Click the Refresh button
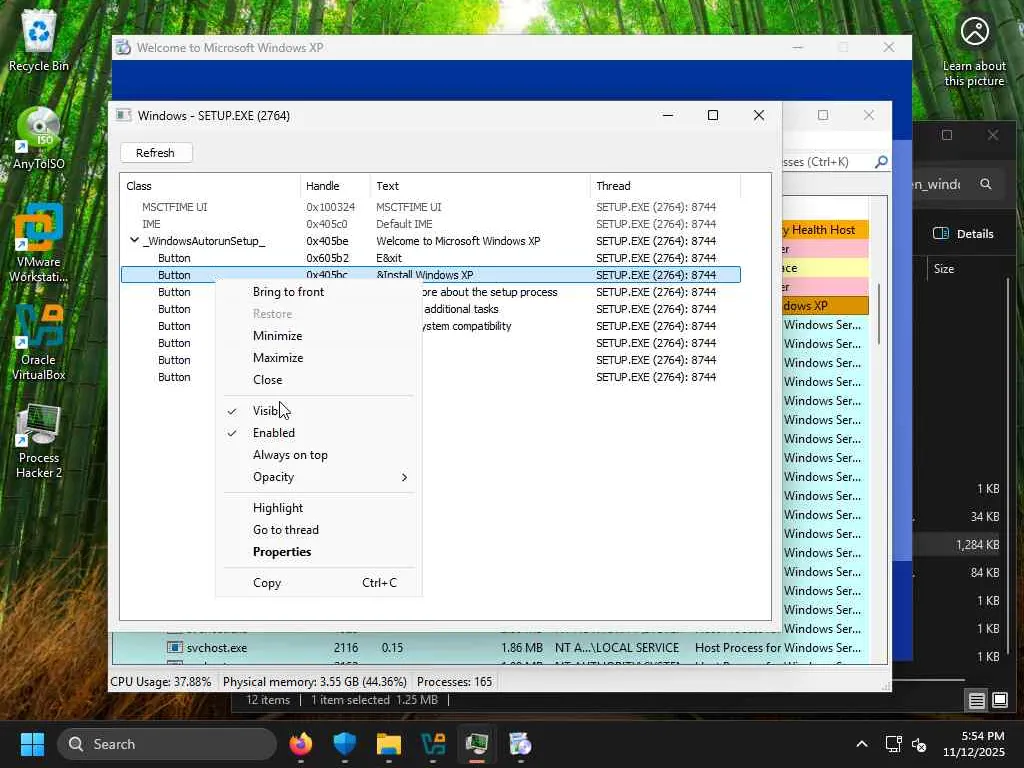The width and height of the screenshot is (1024, 768). 156,153
